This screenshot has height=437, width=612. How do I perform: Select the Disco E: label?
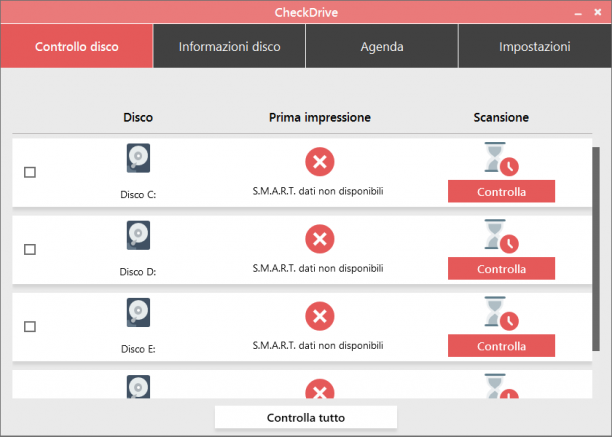tap(138, 349)
